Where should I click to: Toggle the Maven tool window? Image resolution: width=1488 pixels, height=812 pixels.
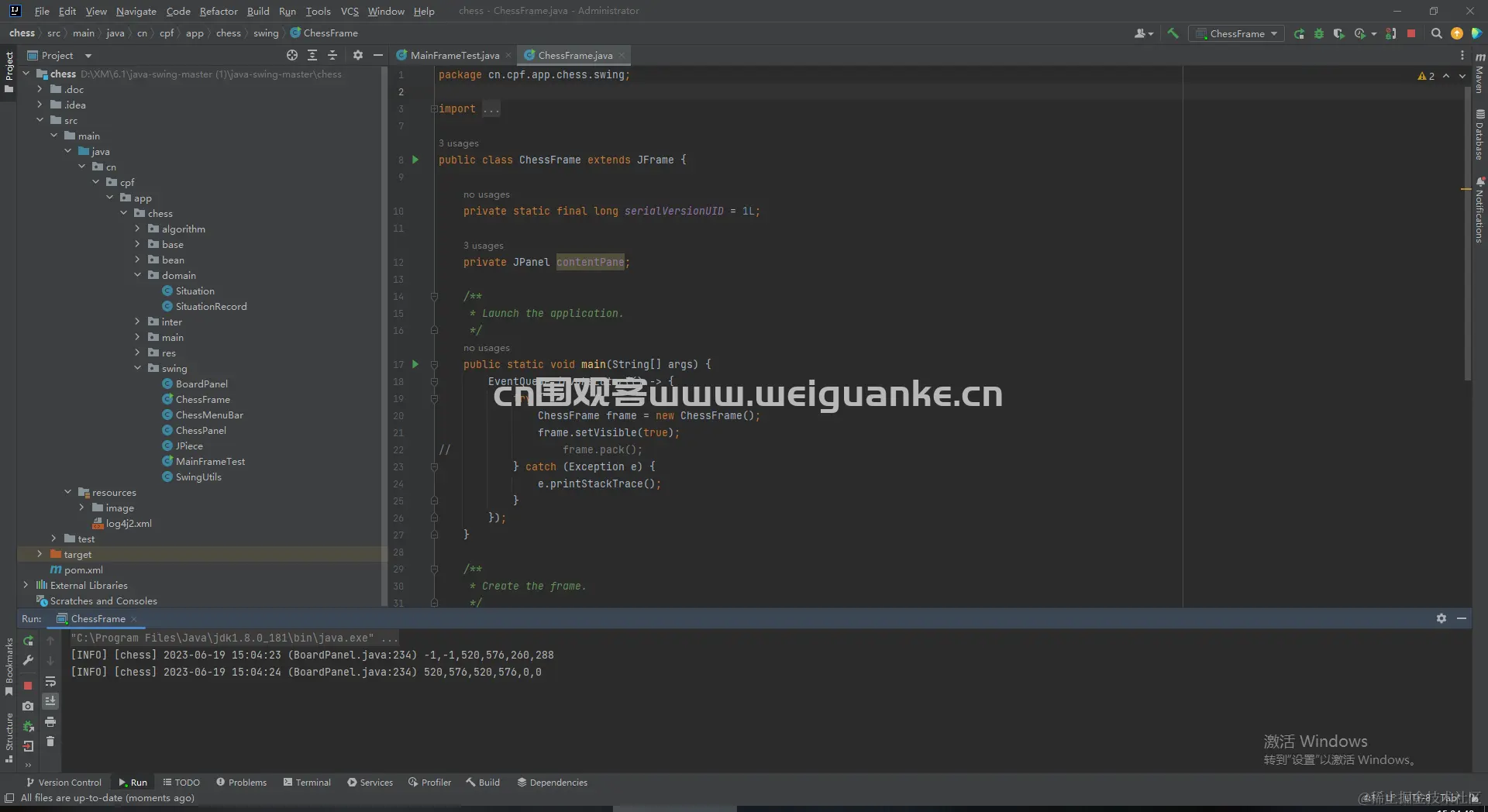(1479, 73)
